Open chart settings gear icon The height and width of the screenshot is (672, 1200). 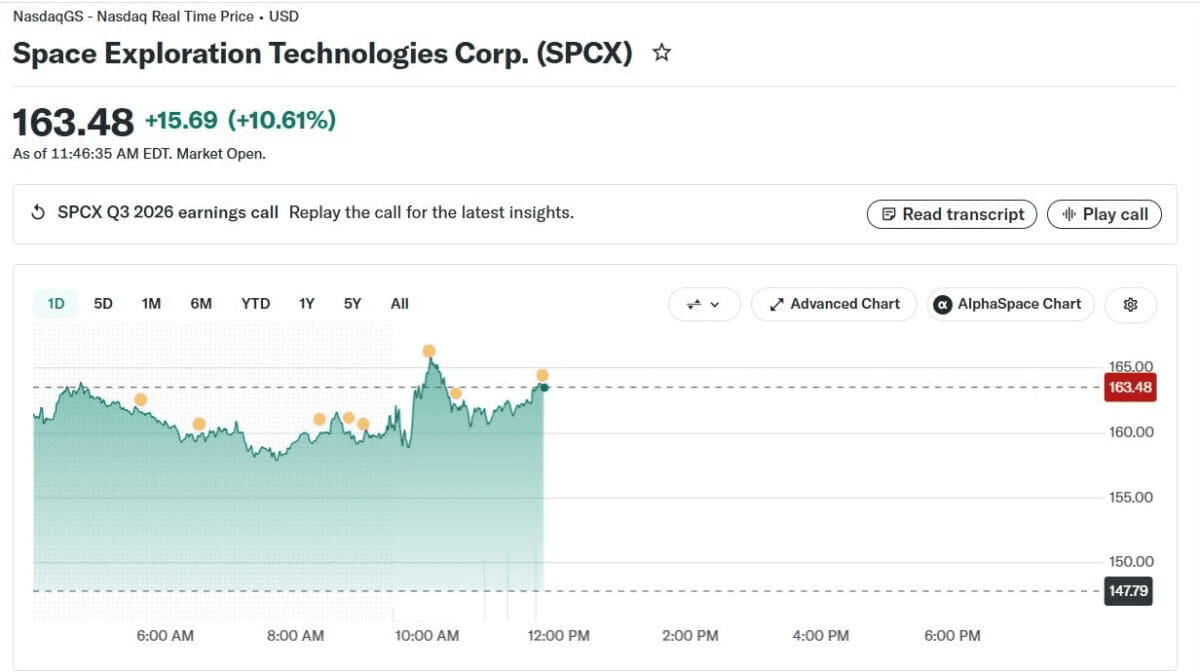pos(1131,304)
